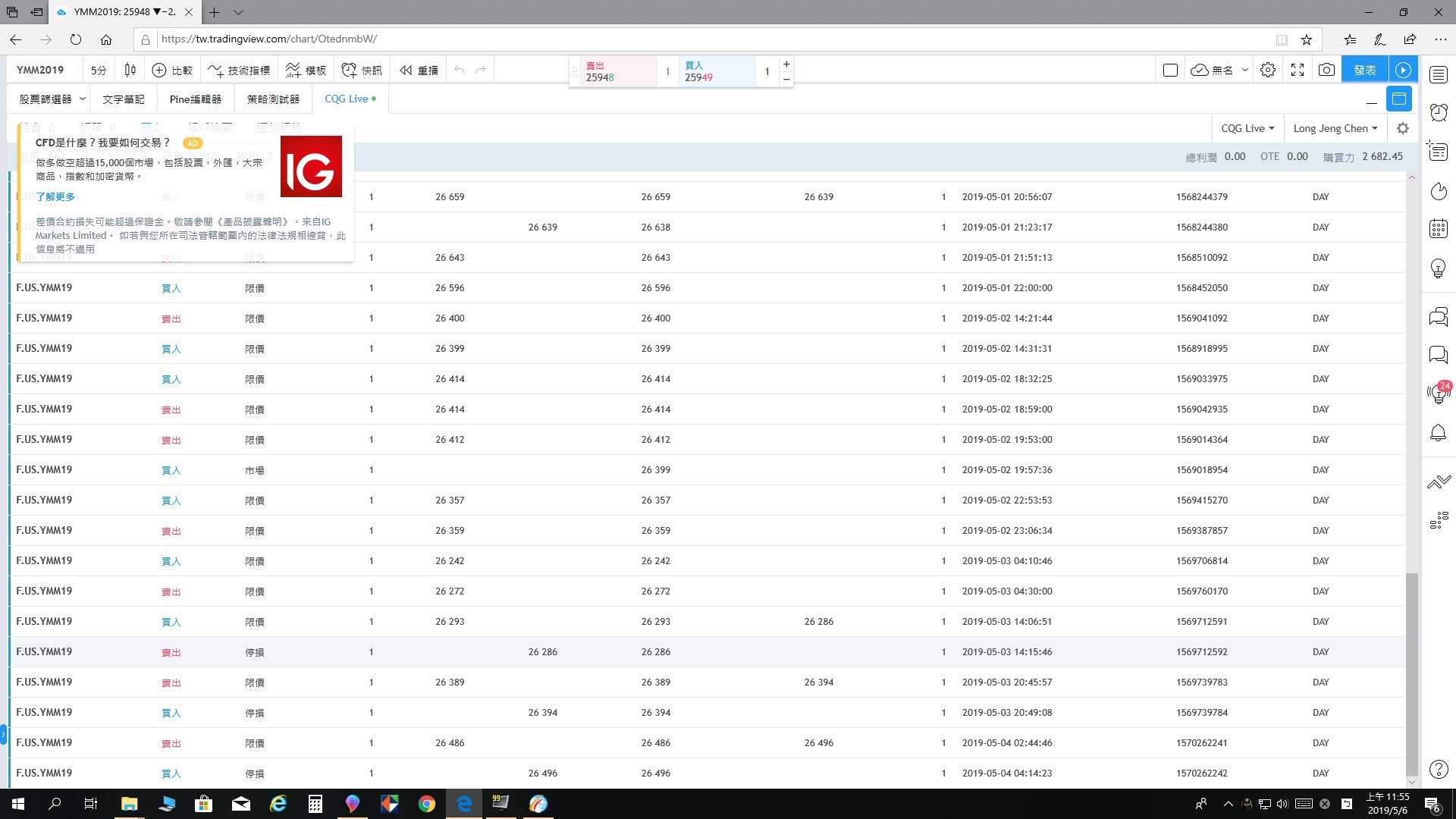Open the calendar icon in right sidebar

(1439, 228)
